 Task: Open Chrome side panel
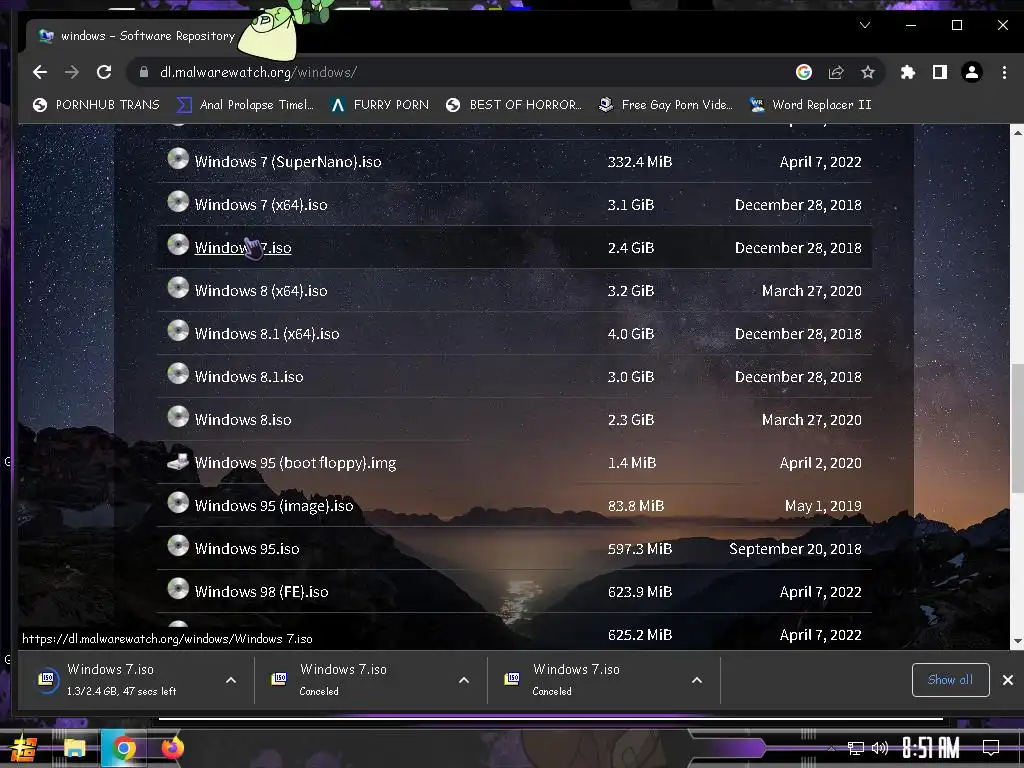point(940,72)
